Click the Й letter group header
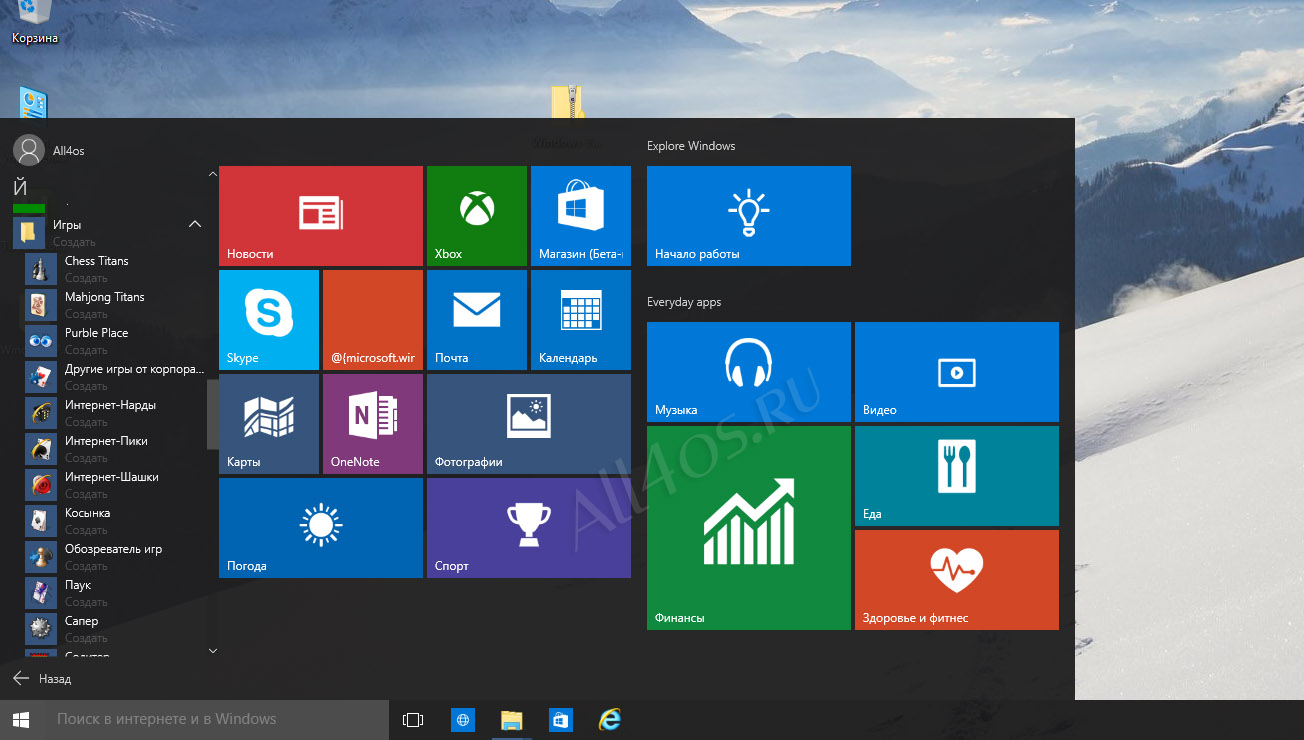1304x740 pixels. 20,186
